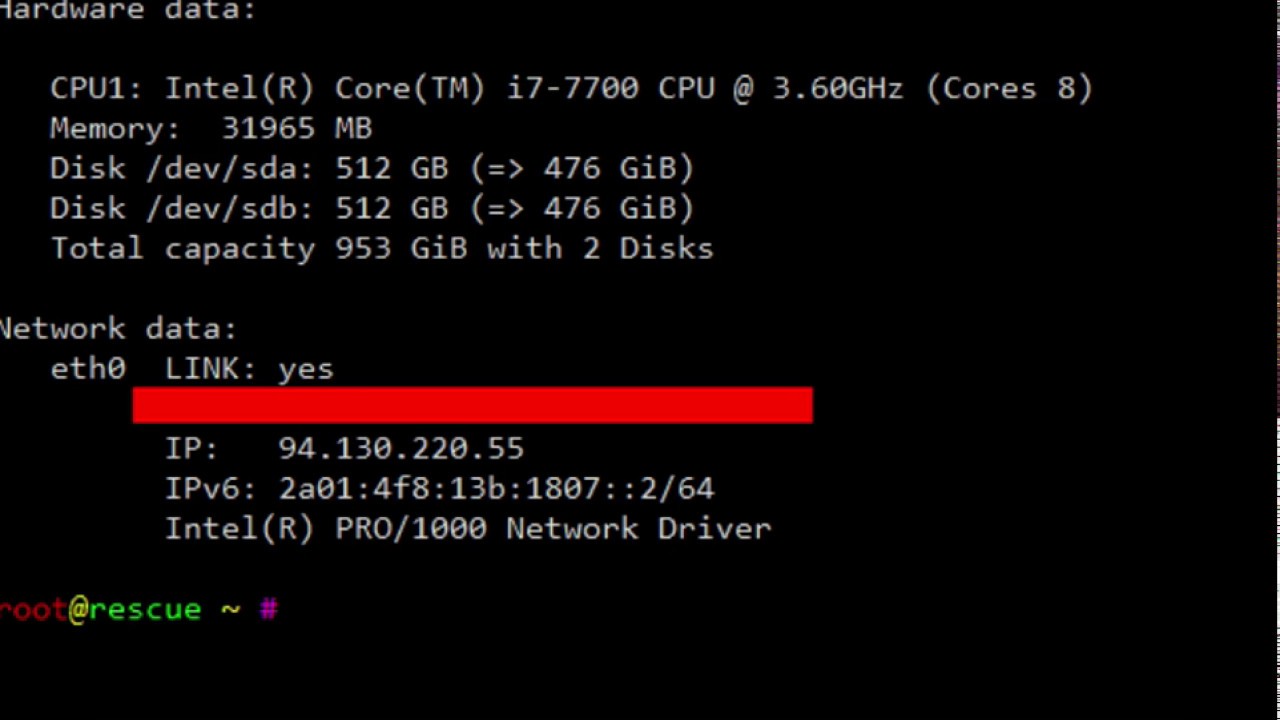
Task: Click the red redacted bar
Action: tap(472, 406)
